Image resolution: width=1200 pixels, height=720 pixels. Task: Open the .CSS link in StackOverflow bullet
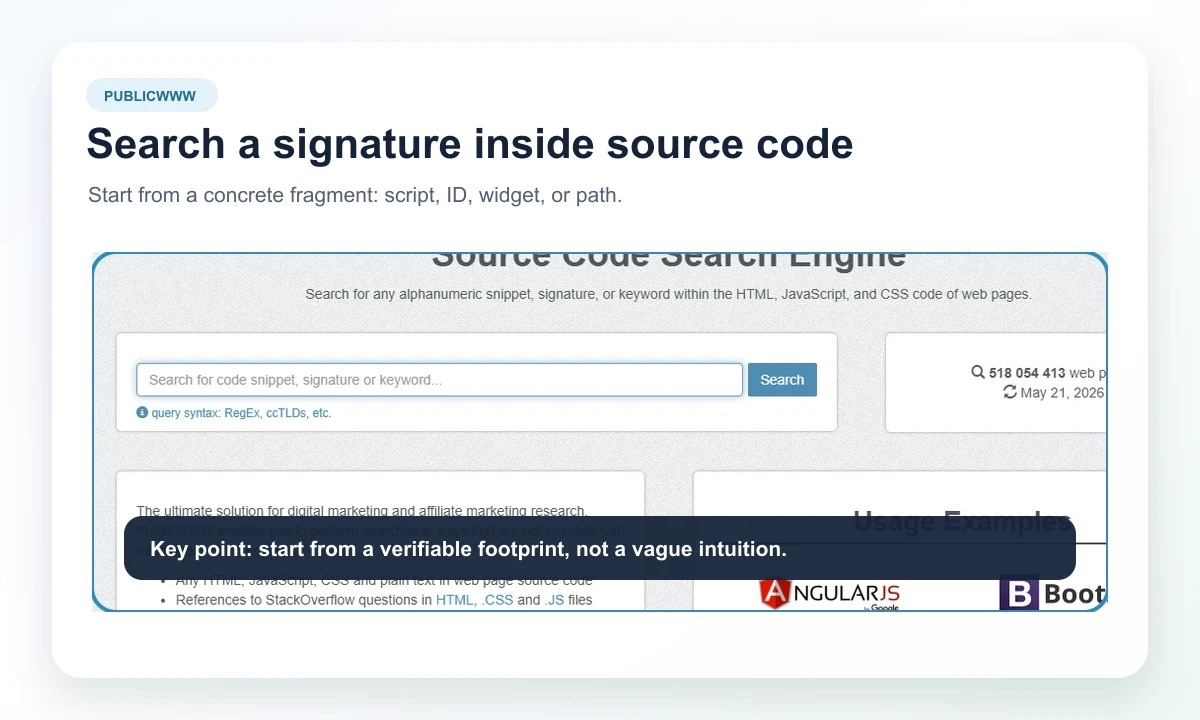tap(497, 600)
